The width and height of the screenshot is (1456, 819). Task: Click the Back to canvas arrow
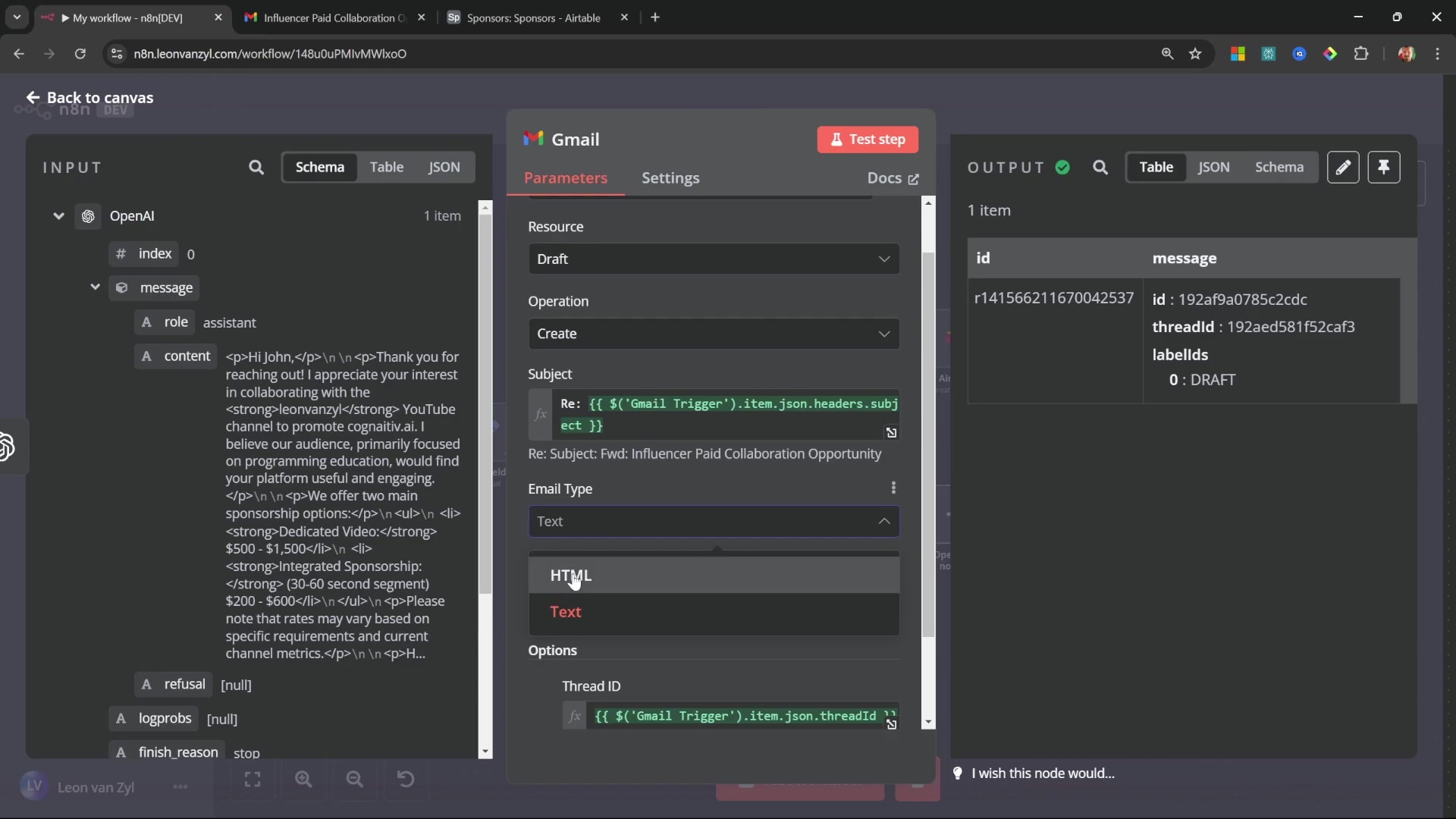pyautogui.click(x=33, y=98)
